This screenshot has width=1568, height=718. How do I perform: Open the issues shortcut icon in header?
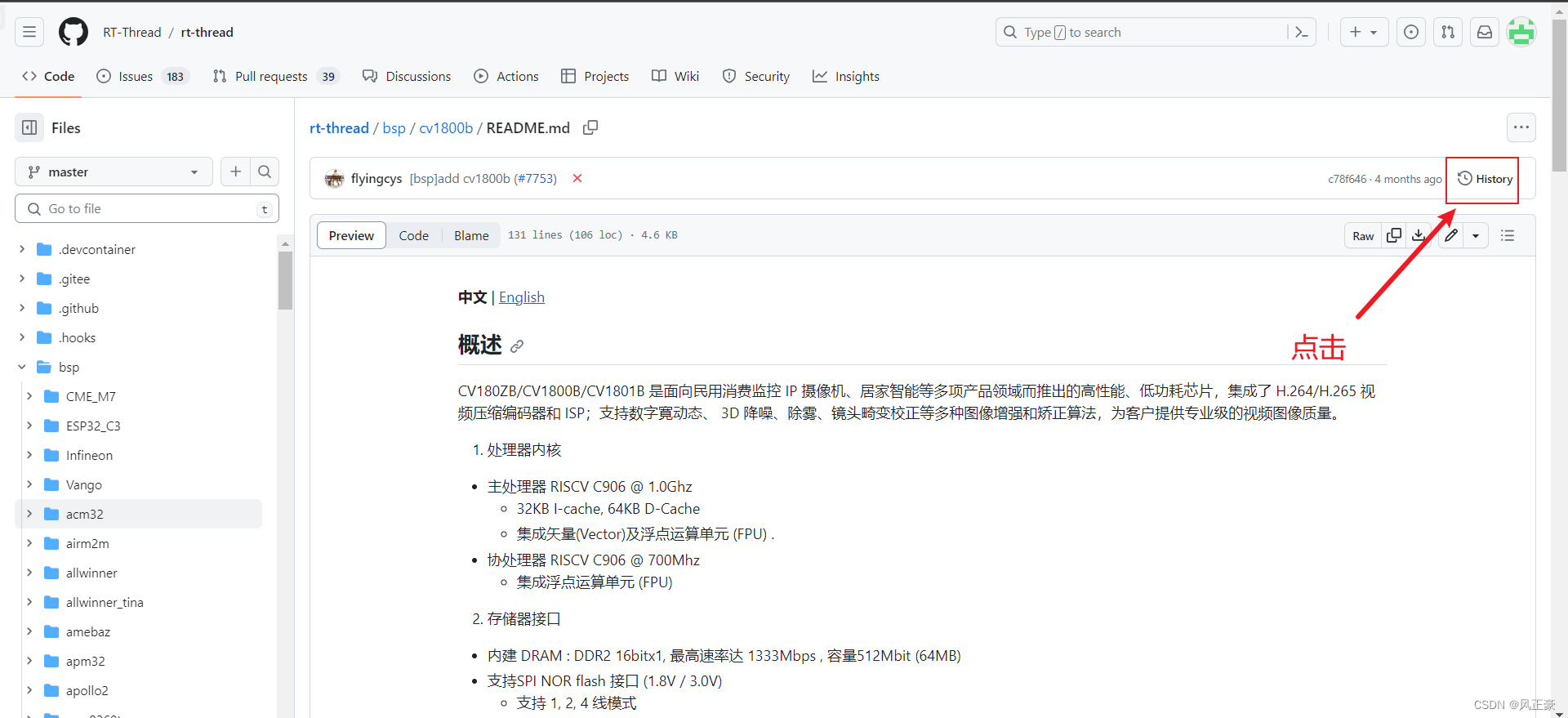pos(1411,32)
